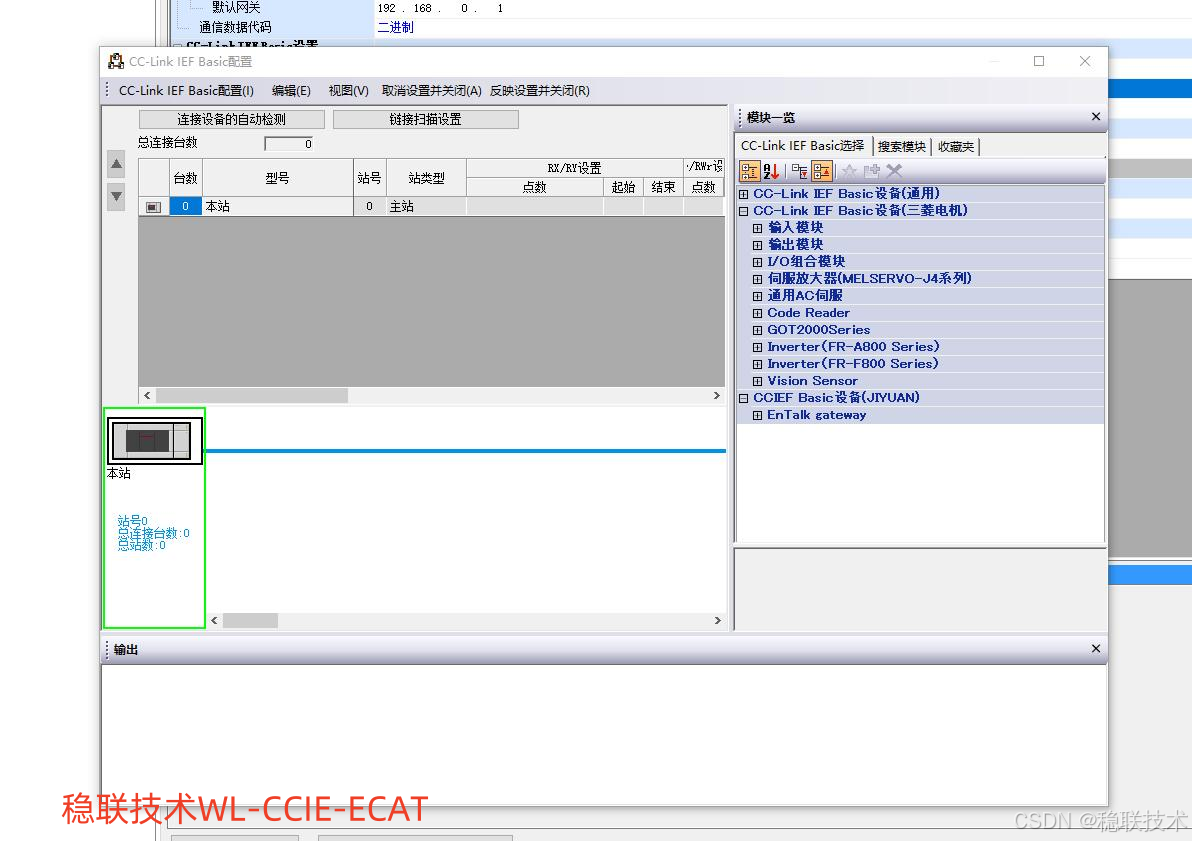
Task: Select the EnTalk gateway tree item label
Action: point(816,415)
